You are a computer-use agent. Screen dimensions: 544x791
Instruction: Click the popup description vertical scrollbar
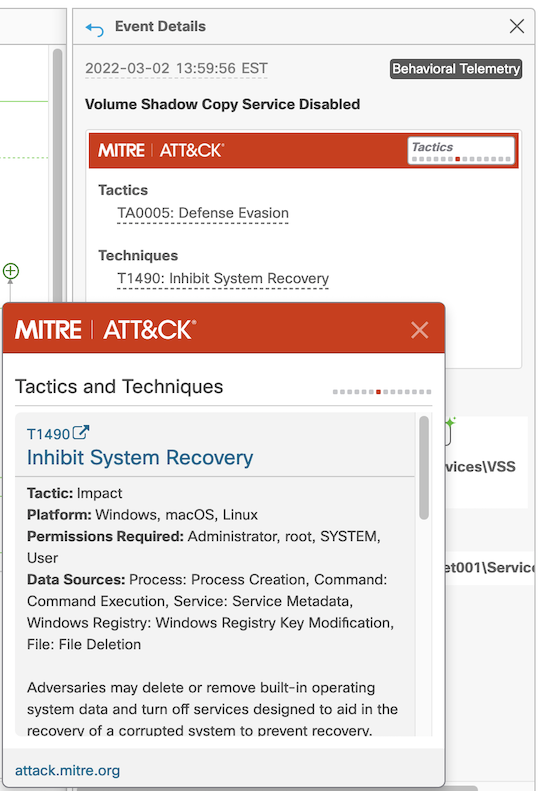(x=424, y=468)
